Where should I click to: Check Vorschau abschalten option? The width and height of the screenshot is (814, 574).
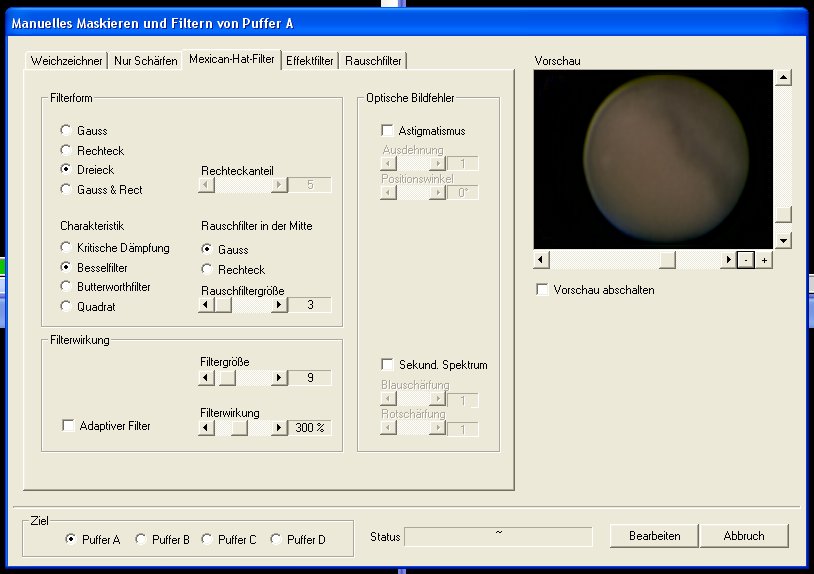tap(542, 290)
